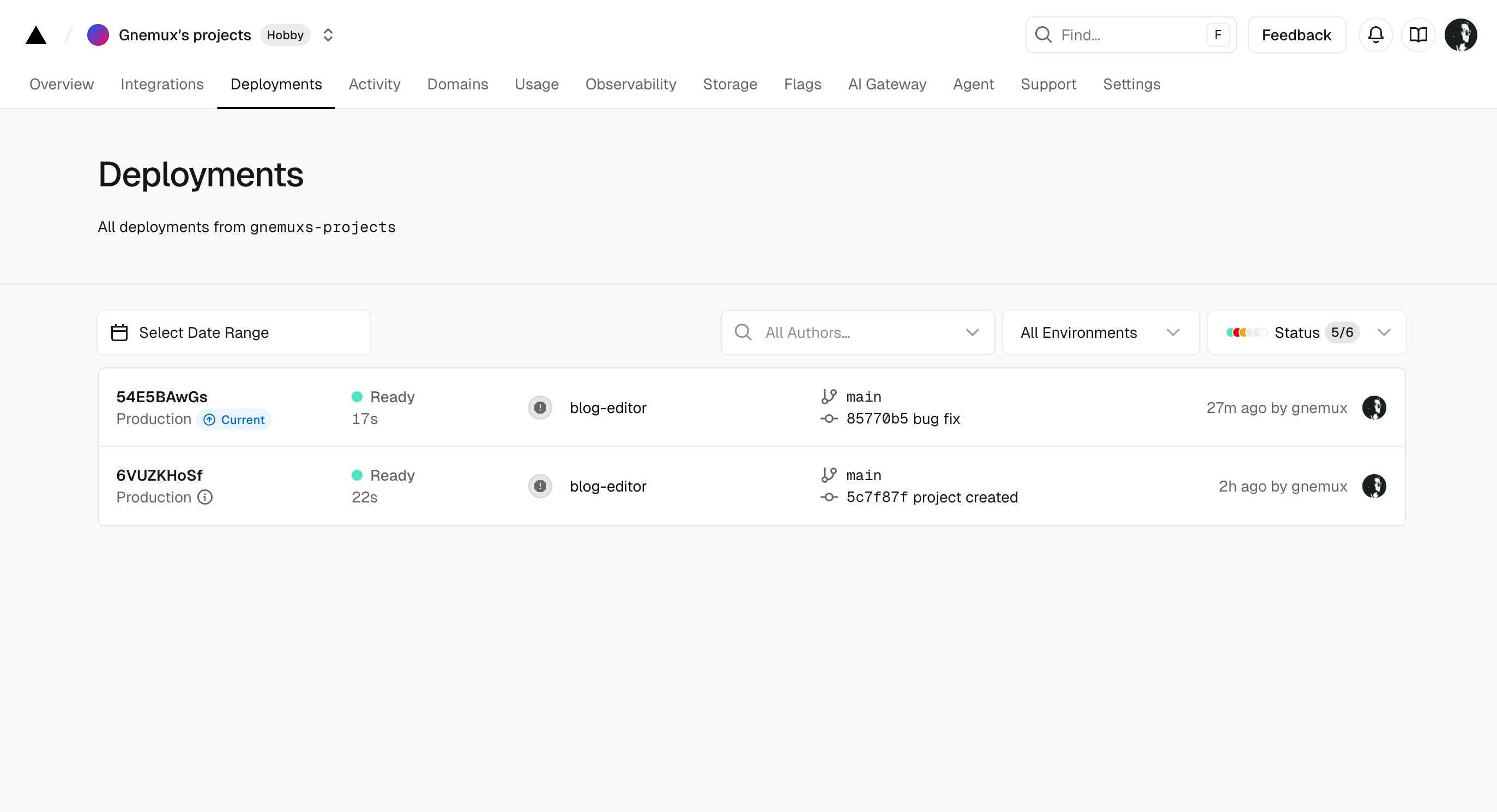This screenshot has height=812, width=1497.
Task: Click the commit icon for 85770b5
Action: (829, 419)
